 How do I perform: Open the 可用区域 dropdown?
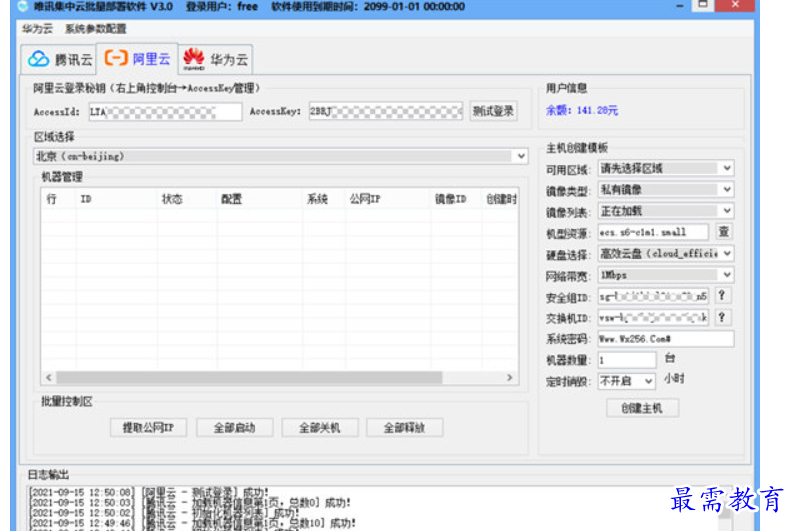726,169
